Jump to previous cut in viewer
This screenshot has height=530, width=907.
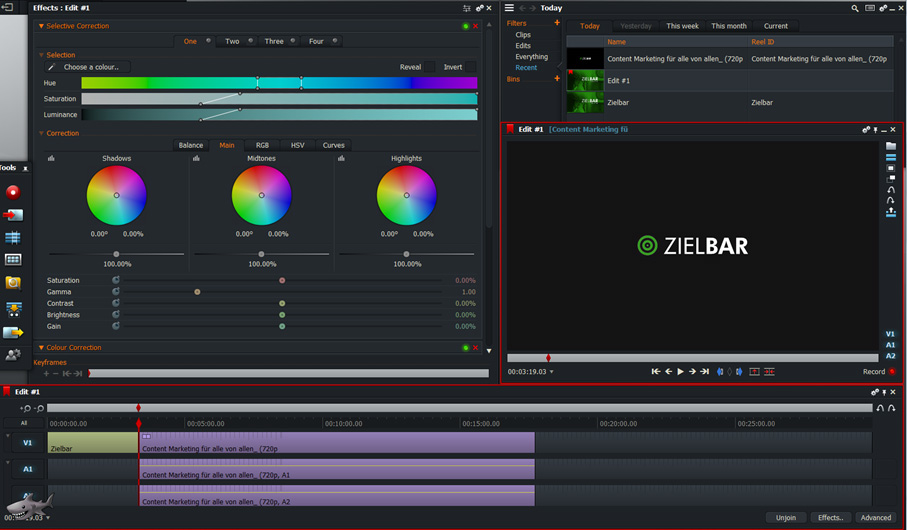pos(655,371)
